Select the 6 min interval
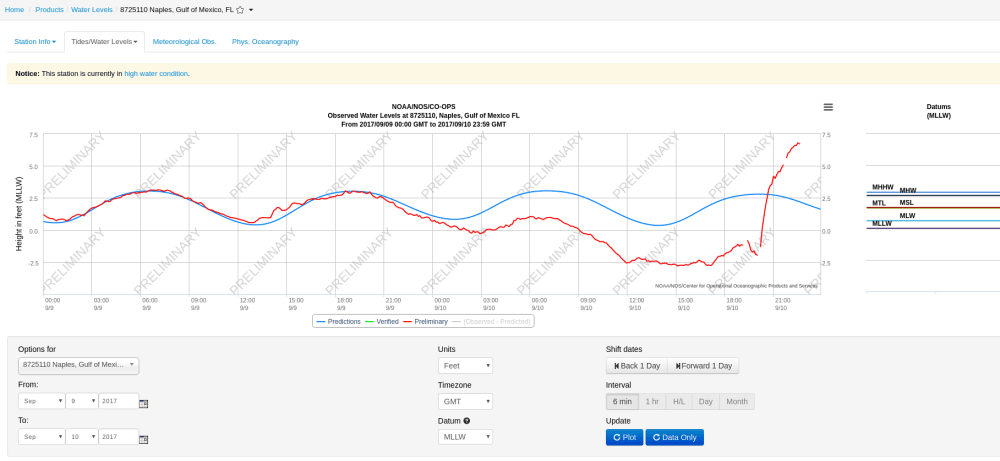The height and width of the screenshot is (461, 1000). (x=622, y=402)
